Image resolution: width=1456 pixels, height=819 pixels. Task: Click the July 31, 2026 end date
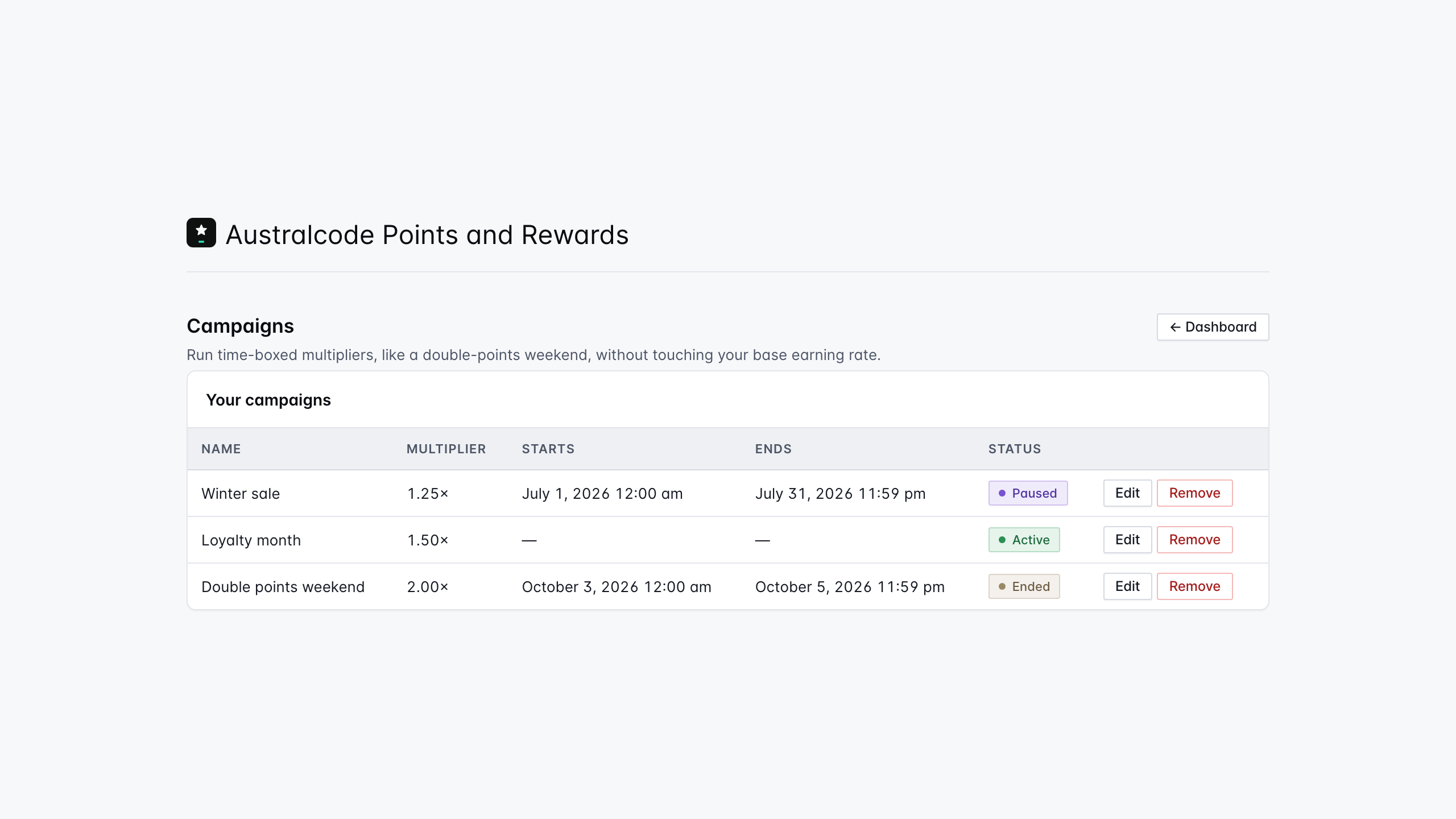pyautogui.click(x=840, y=494)
